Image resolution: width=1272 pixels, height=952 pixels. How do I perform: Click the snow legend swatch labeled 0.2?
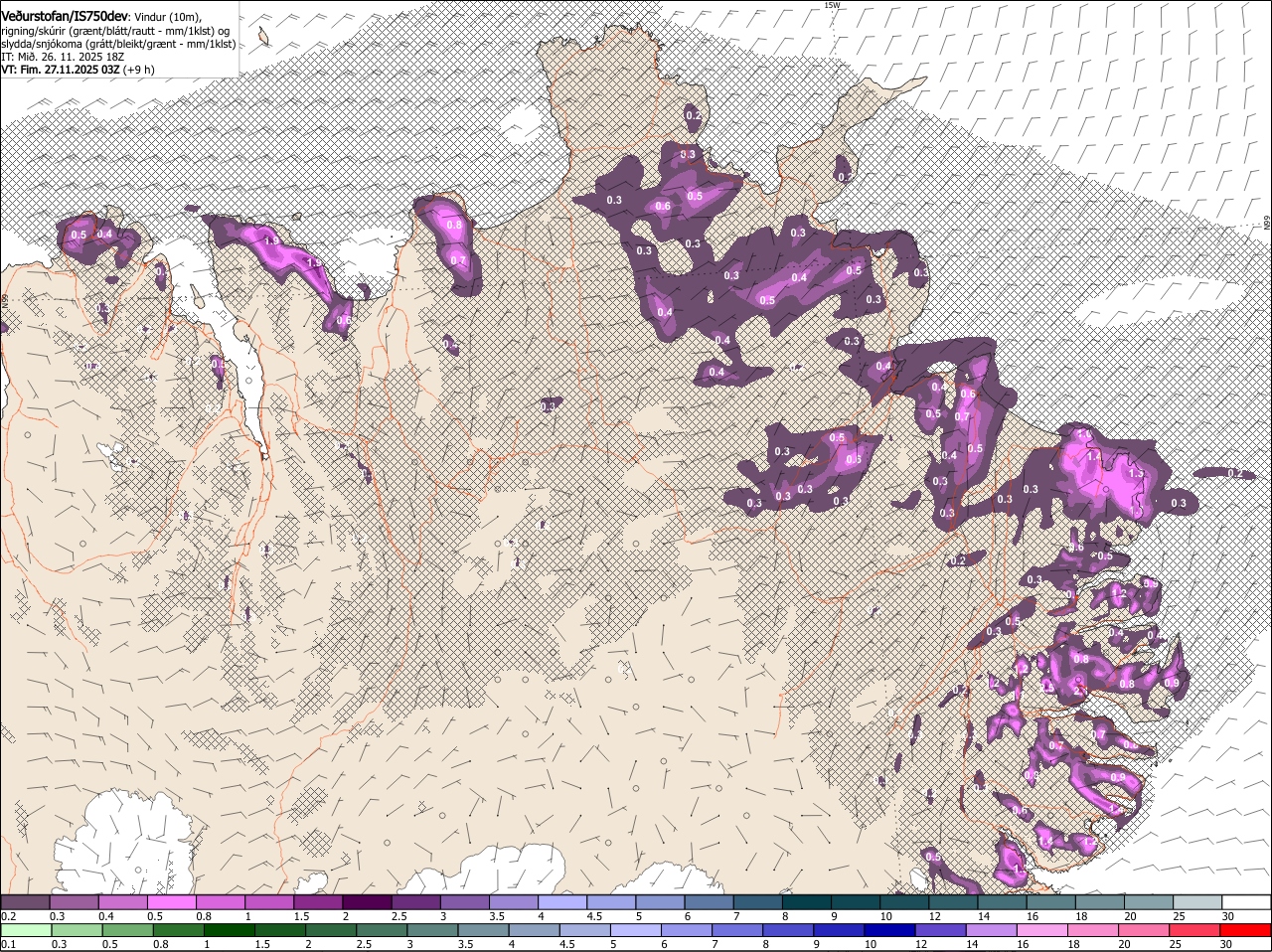coord(25,902)
